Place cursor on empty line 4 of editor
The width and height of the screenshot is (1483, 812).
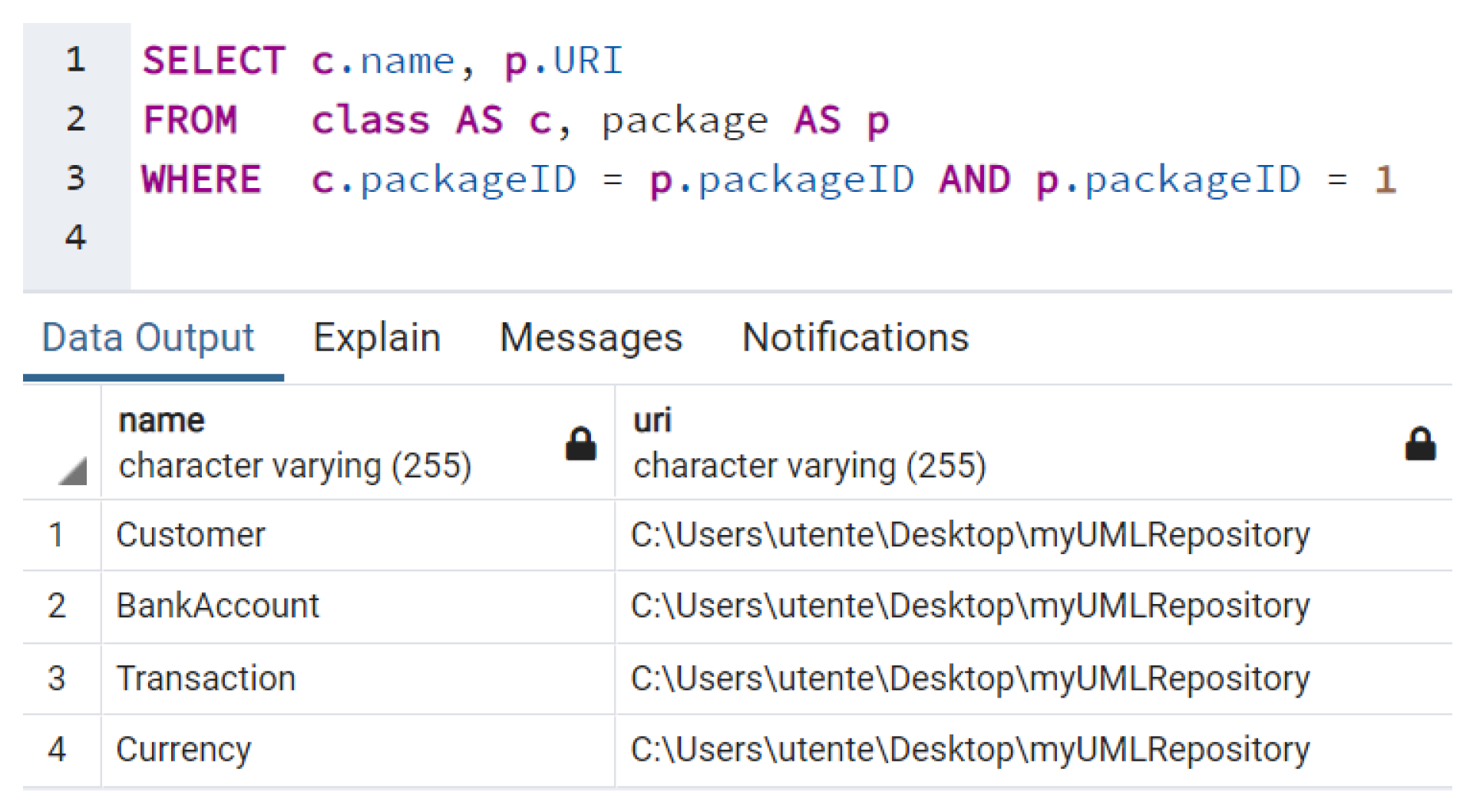coord(461,238)
